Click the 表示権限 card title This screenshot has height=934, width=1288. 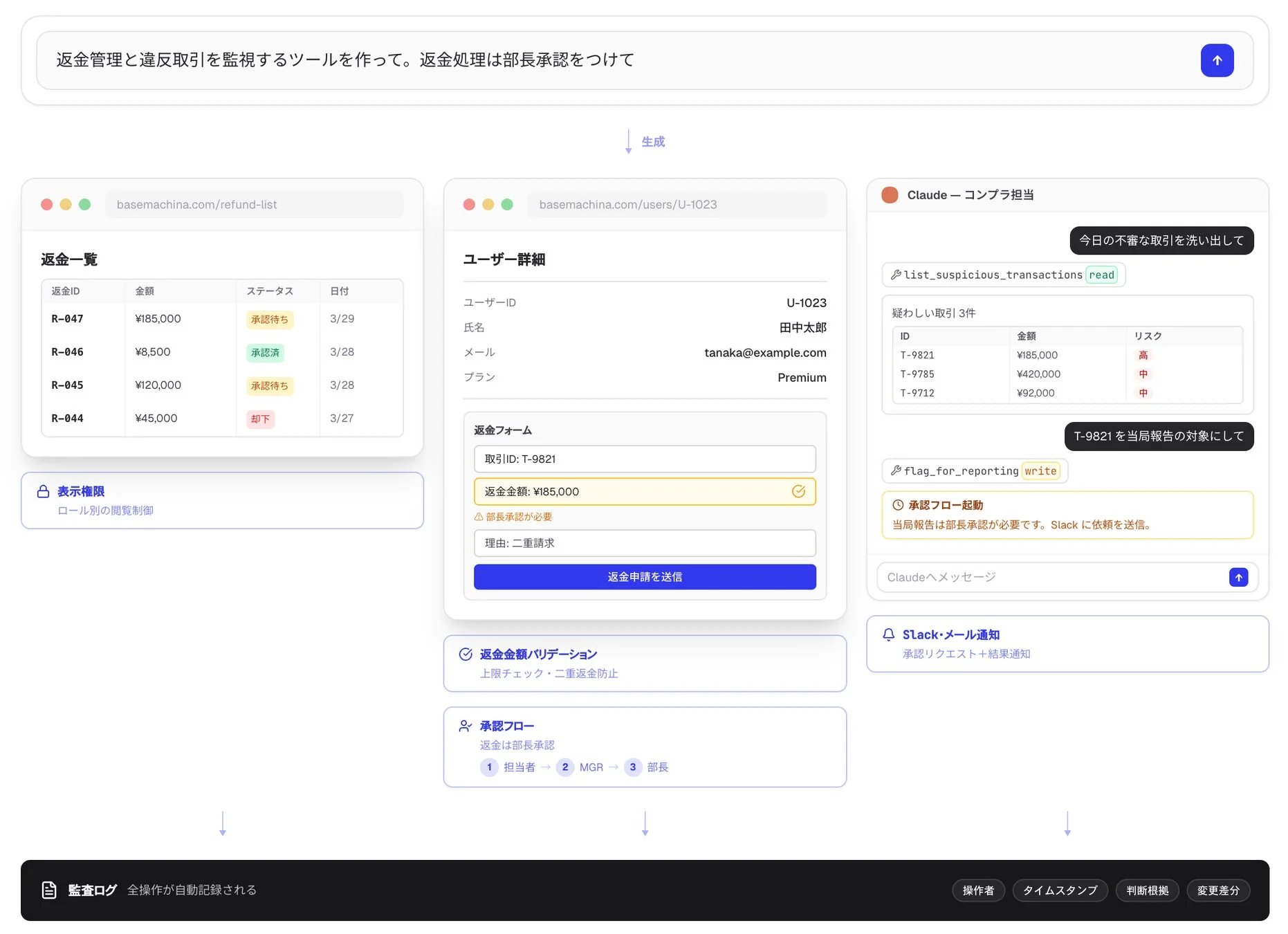tap(81, 491)
